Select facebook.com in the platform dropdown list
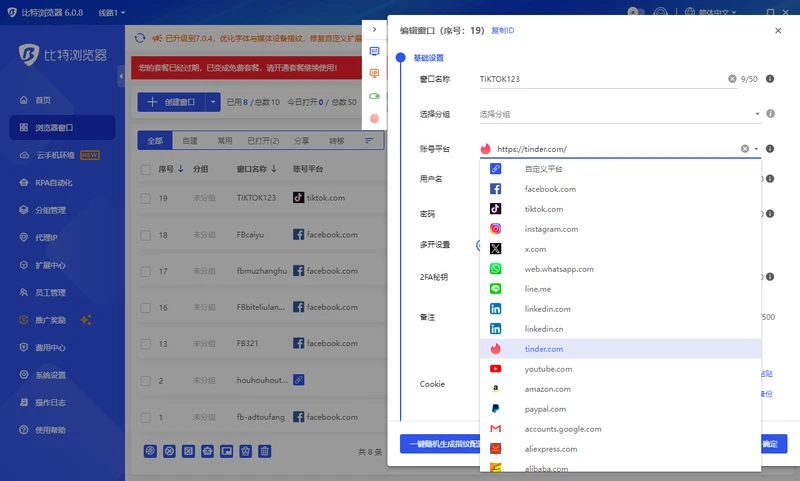The height and width of the screenshot is (481, 800). 620,189
